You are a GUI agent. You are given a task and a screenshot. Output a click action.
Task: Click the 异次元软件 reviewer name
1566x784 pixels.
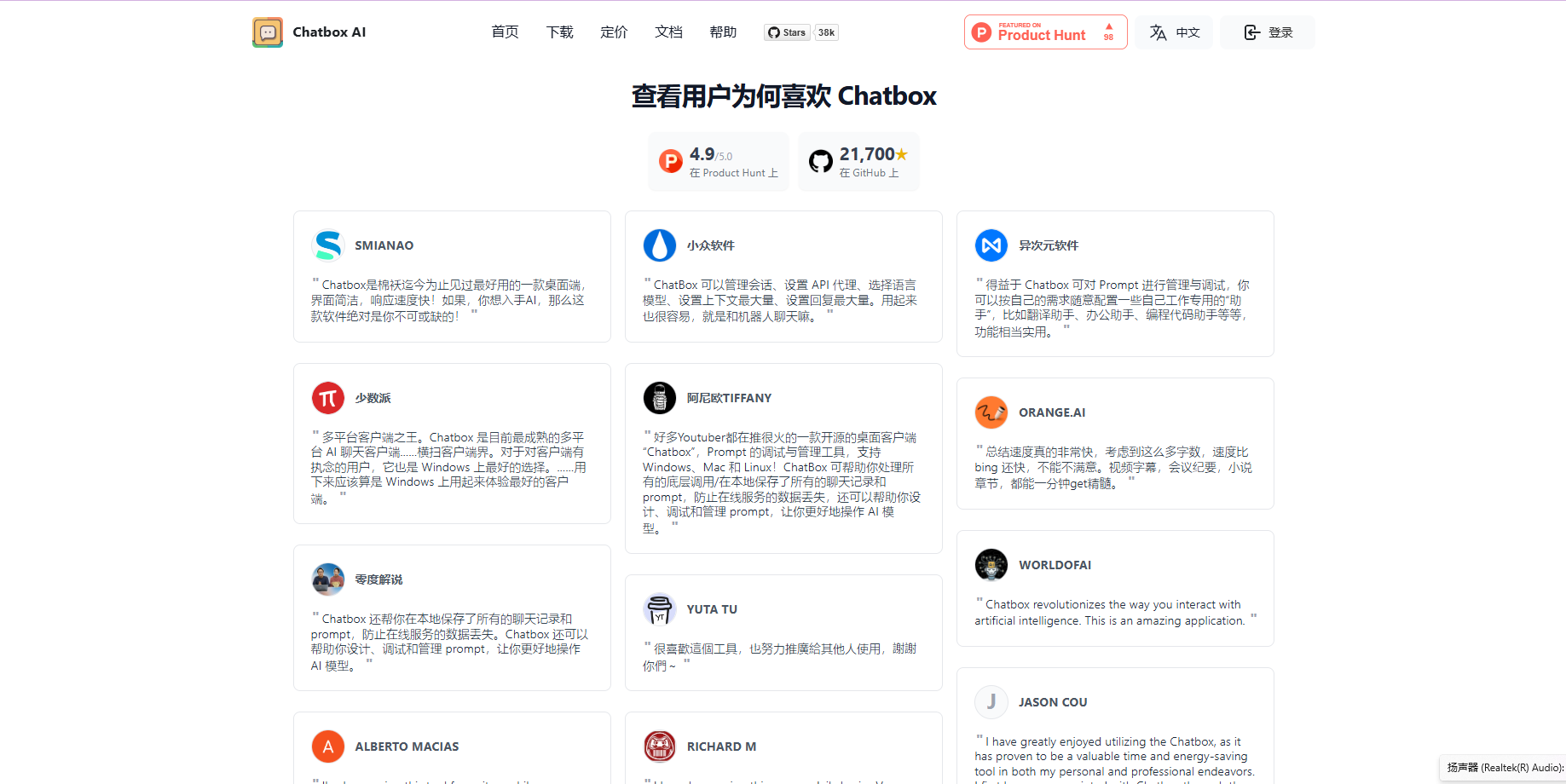[1049, 245]
